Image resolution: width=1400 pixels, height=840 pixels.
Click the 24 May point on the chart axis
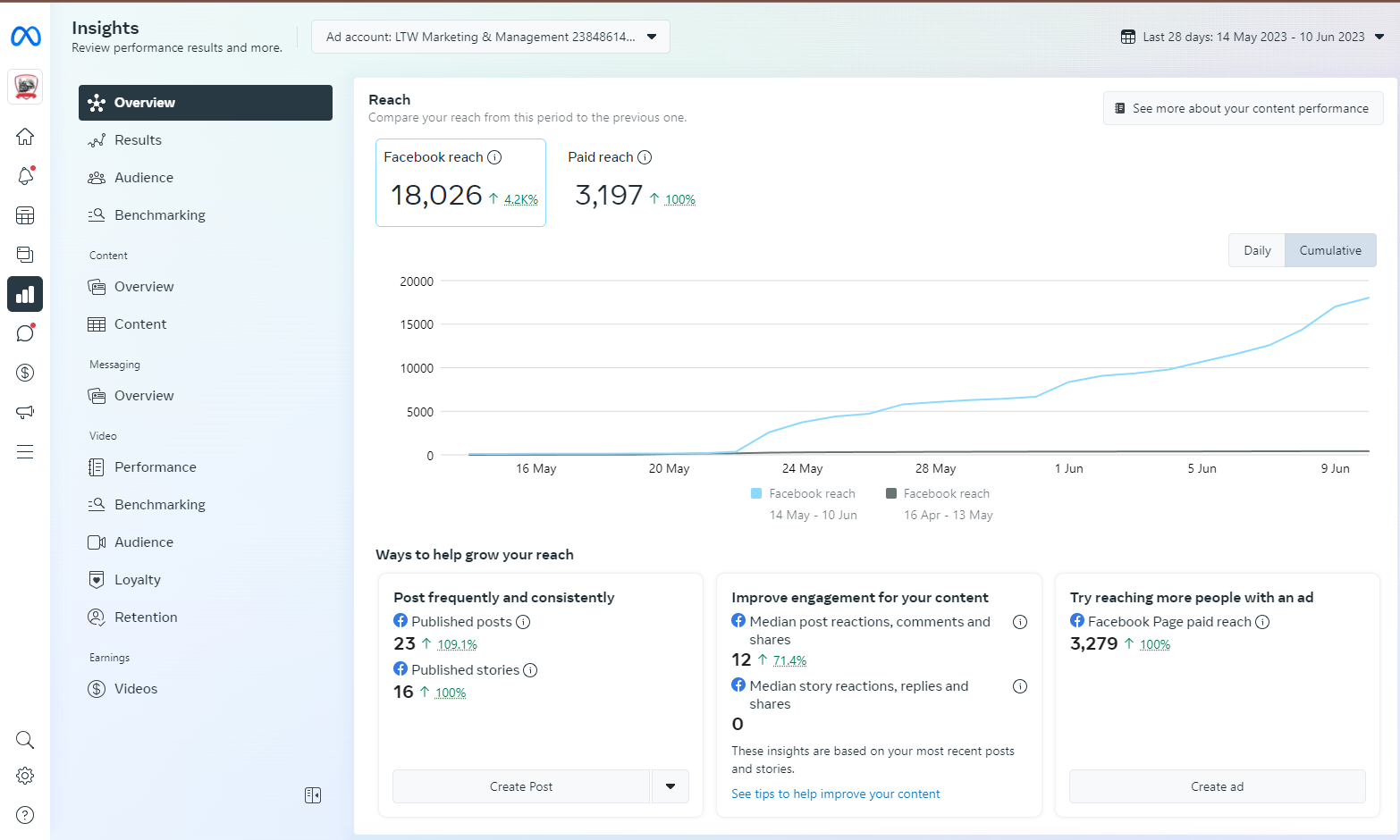click(x=802, y=468)
